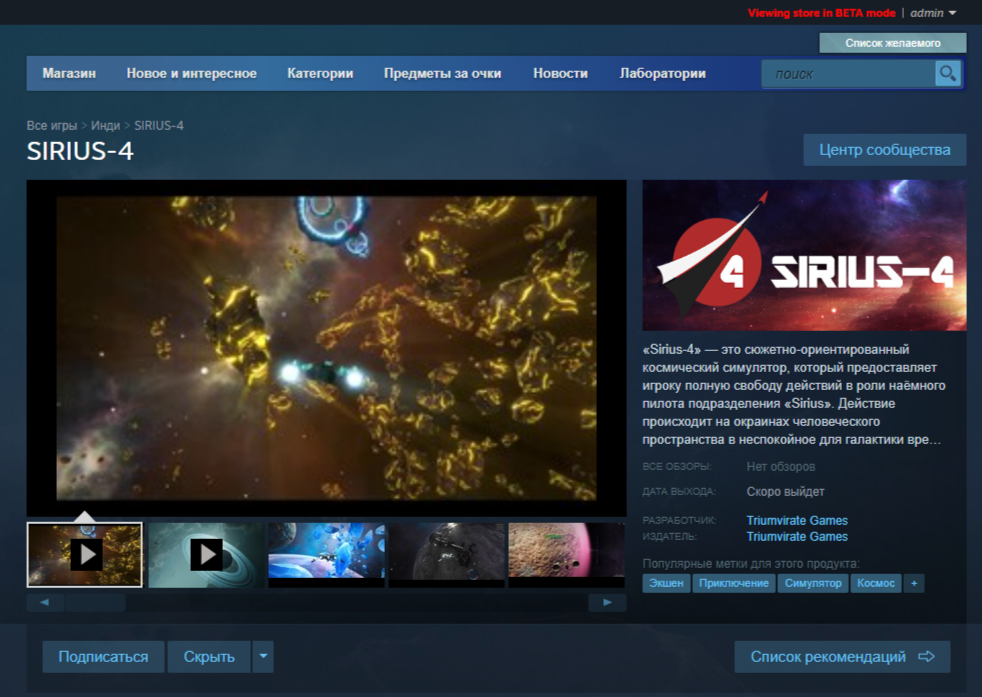Click the left arrow of thumbnail strip
This screenshot has height=697, width=982.
pos(44,602)
